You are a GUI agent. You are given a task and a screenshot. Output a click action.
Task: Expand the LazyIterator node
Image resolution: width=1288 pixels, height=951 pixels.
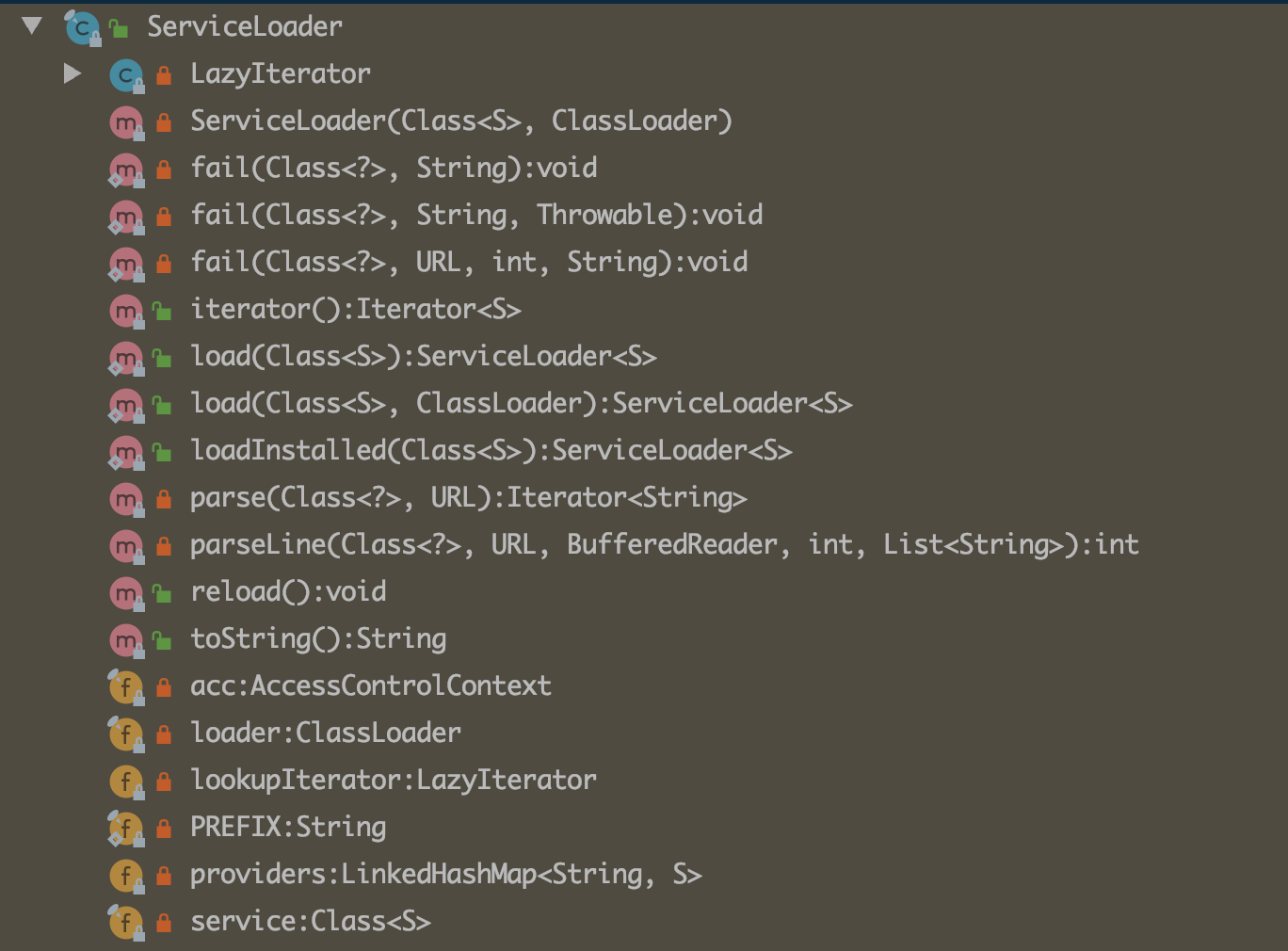[x=72, y=74]
